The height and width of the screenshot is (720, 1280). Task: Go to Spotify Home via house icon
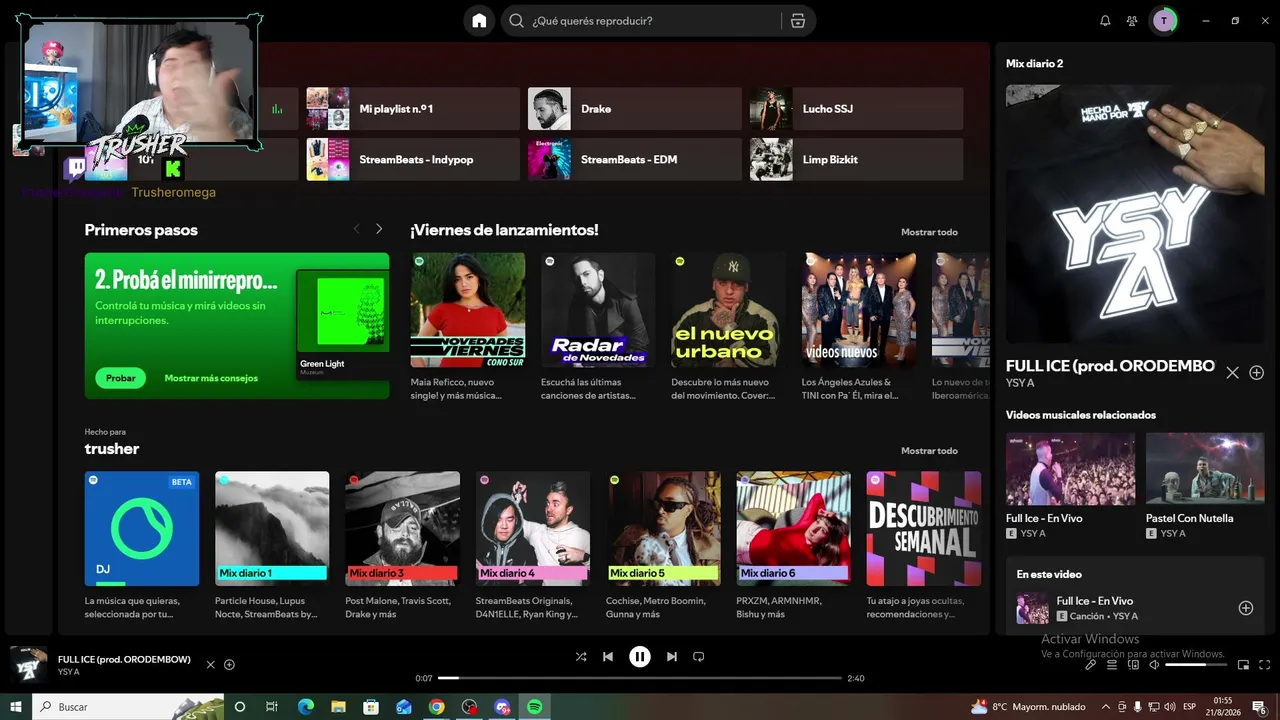pyautogui.click(x=479, y=21)
